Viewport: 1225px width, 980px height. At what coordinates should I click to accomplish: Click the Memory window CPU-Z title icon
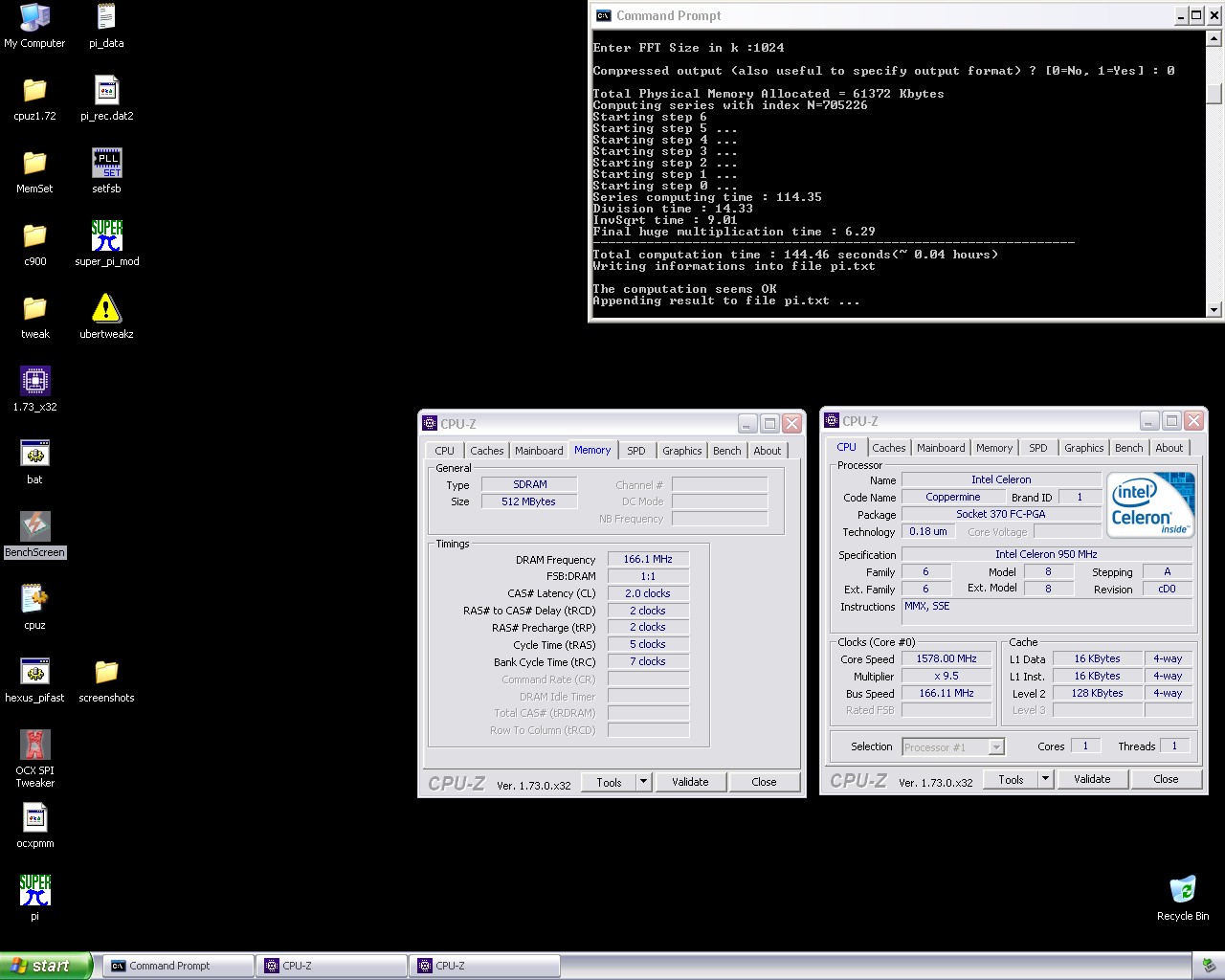click(430, 423)
